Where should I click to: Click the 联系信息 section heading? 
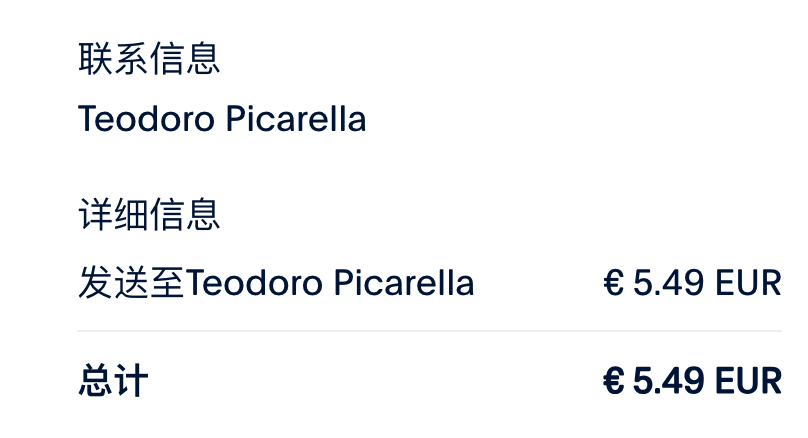click(149, 59)
